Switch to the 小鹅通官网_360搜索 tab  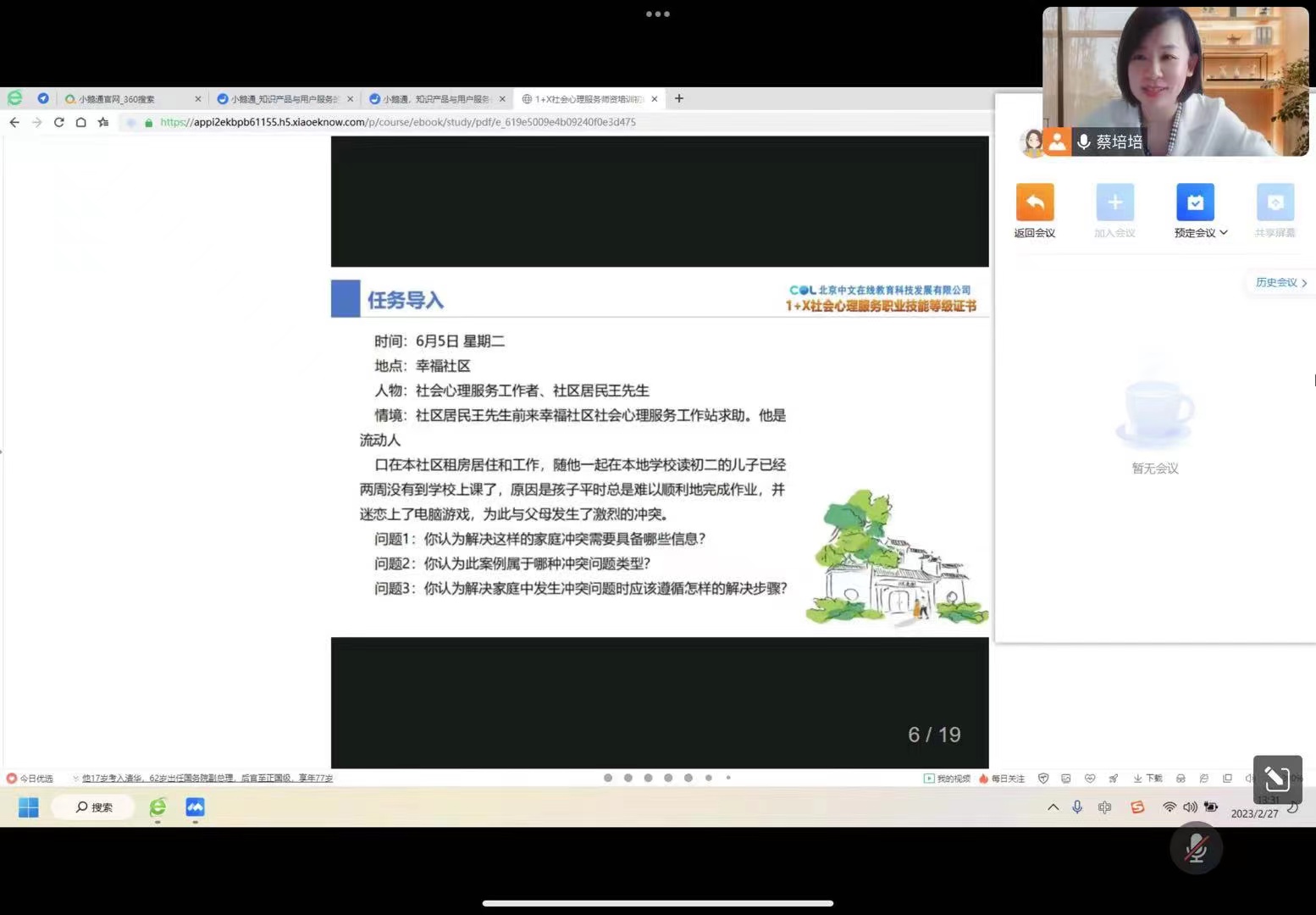[125, 99]
